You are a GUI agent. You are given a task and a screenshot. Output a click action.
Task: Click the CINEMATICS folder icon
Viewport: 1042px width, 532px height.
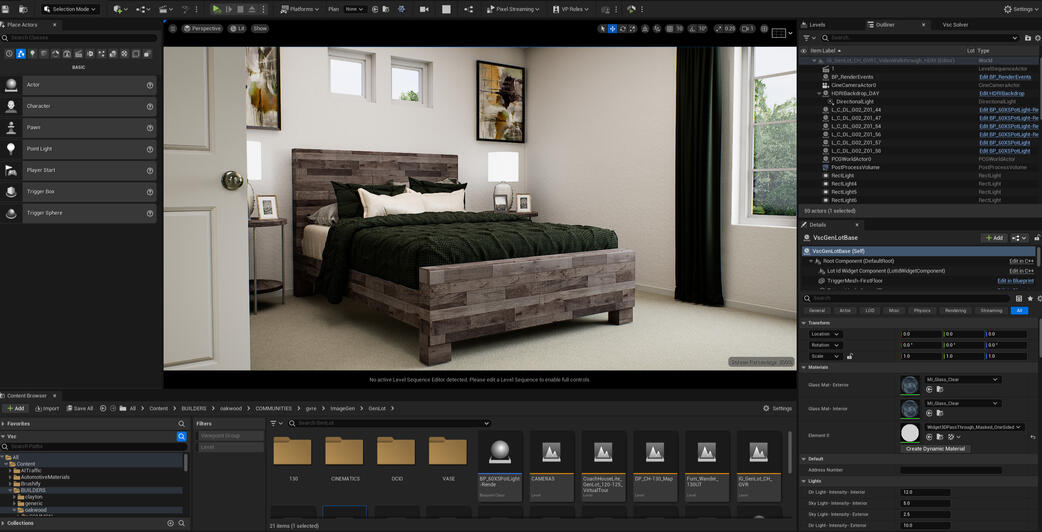344,452
